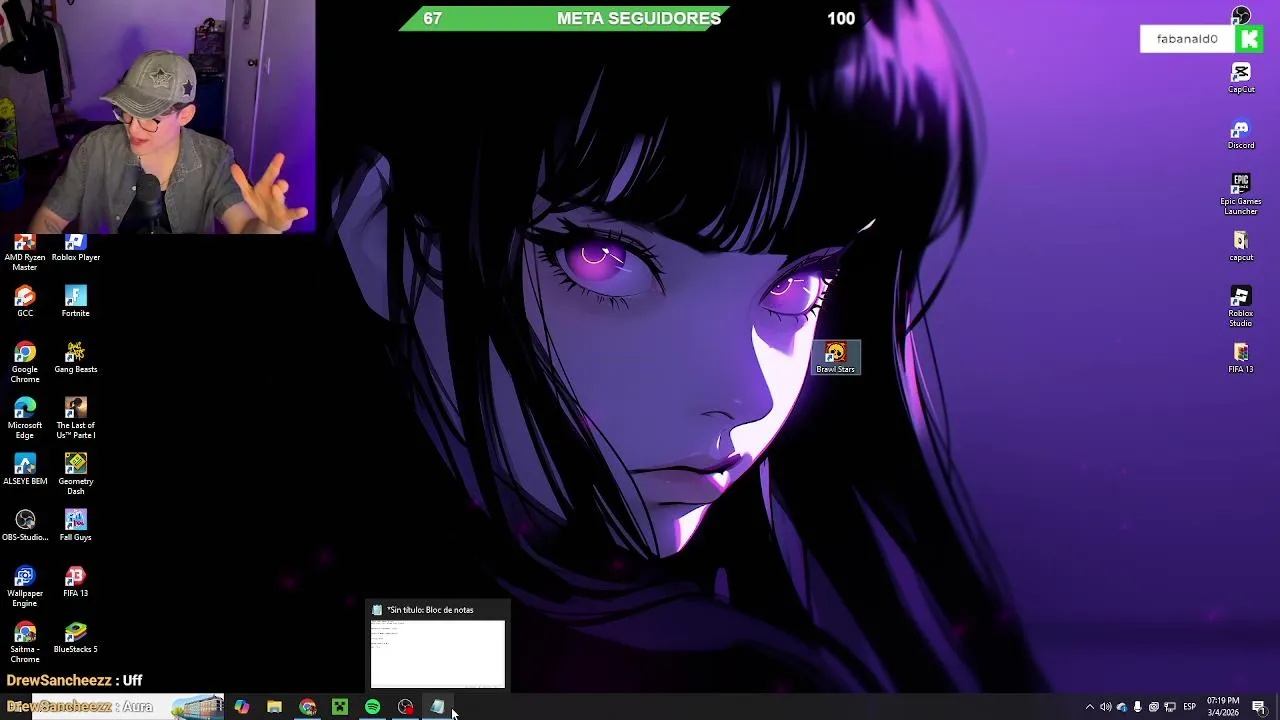Expand the hidden tray icons chevron
Viewport: 1280px width, 720px height.
click(1090, 707)
